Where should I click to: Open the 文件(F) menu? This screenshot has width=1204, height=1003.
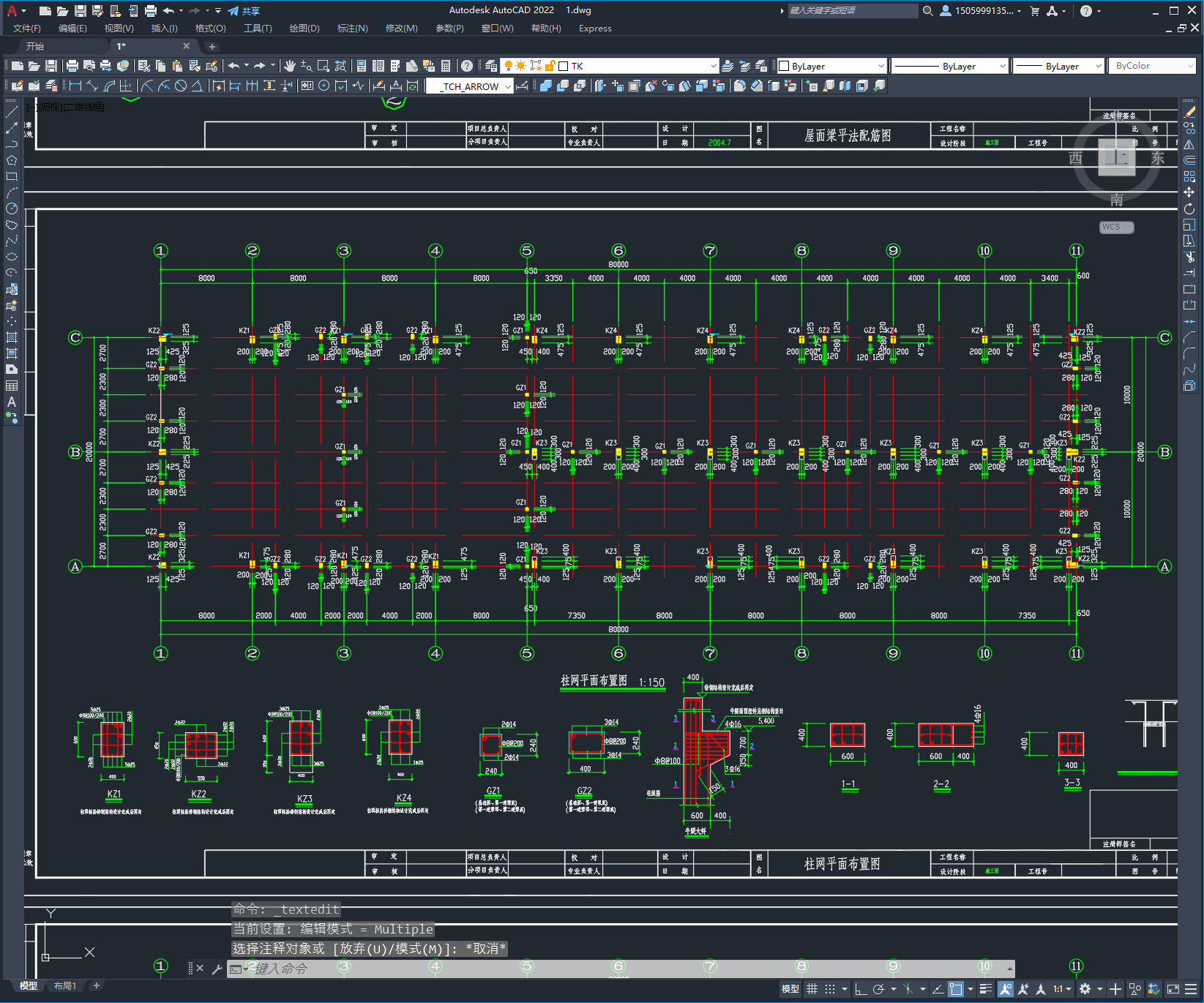point(27,29)
